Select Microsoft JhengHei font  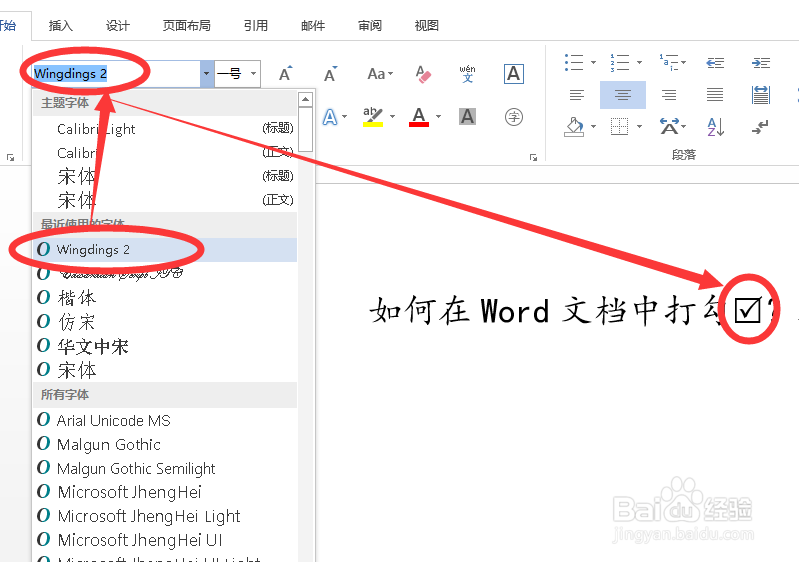pos(165,492)
